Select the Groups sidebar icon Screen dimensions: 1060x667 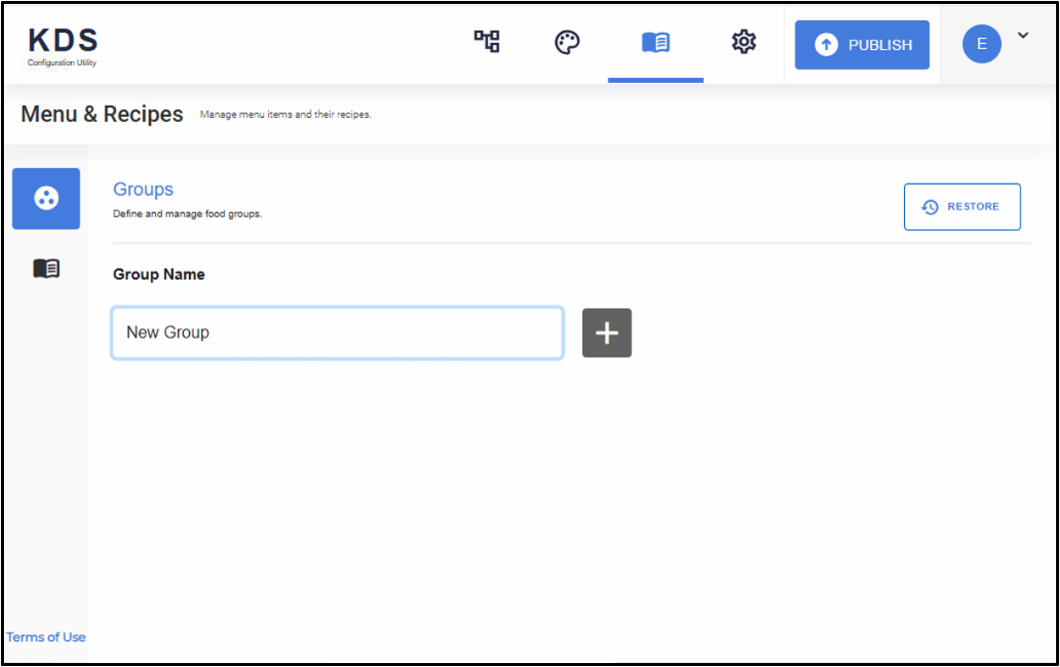pyautogui.click(x=46, y=199)
